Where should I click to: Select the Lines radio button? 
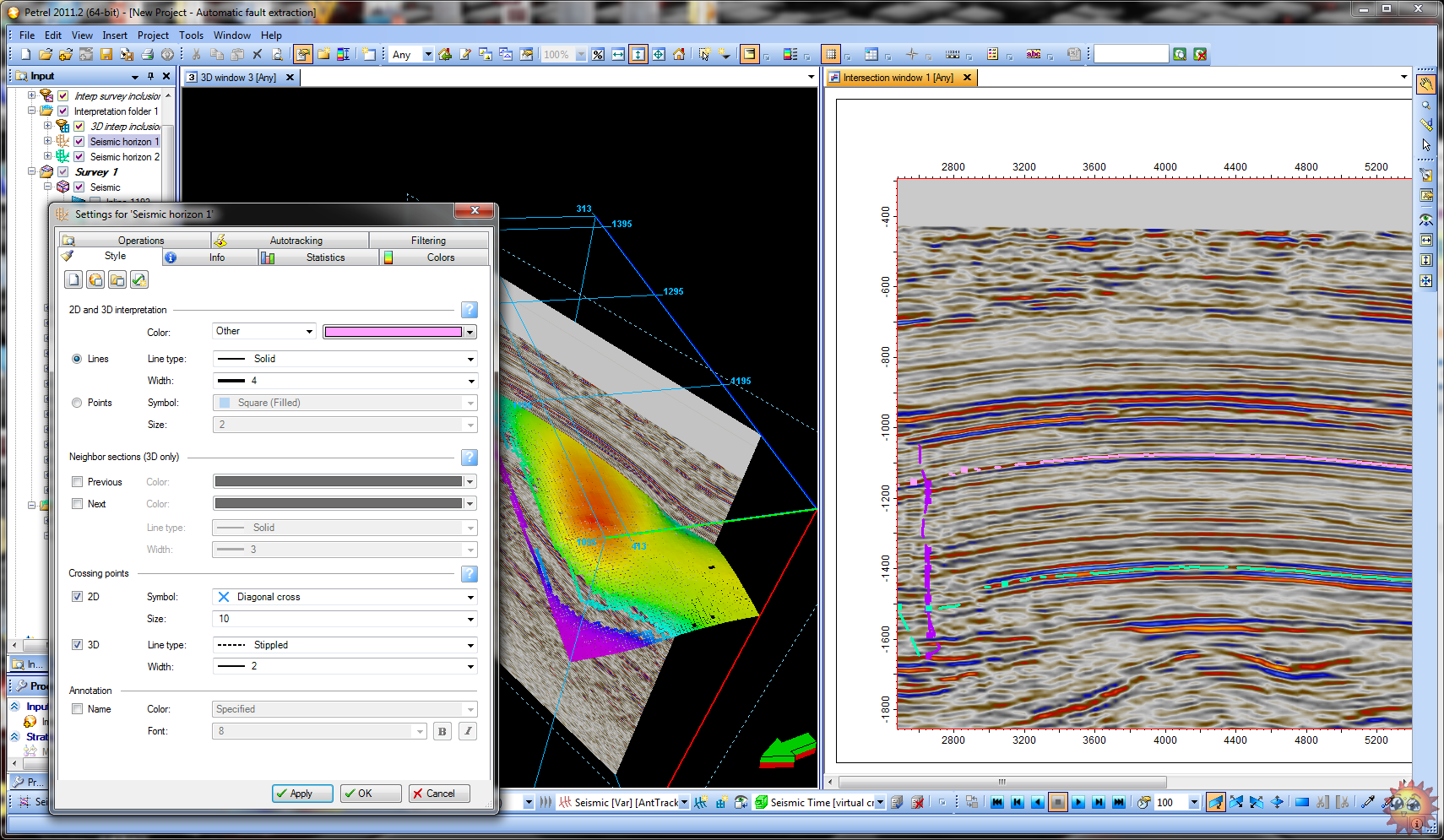pyautogui.click(x=77, y=359)
